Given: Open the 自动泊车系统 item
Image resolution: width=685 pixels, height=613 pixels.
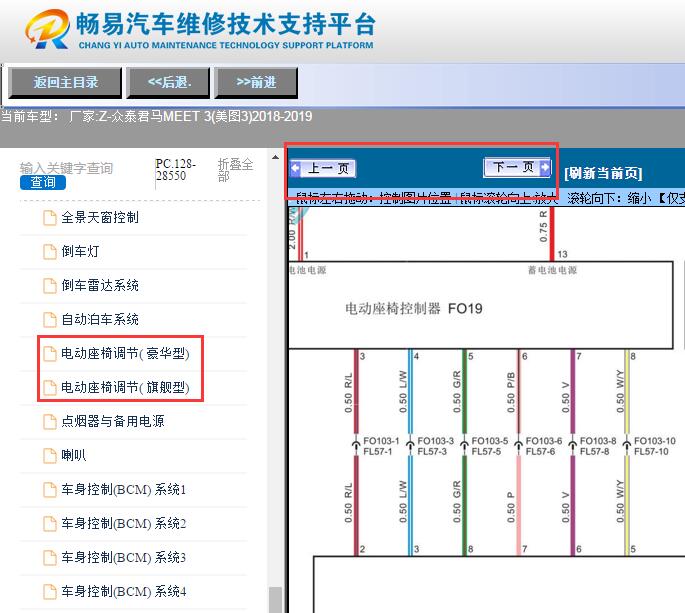Looking at the screenshot, I should (x=100, y=319).
